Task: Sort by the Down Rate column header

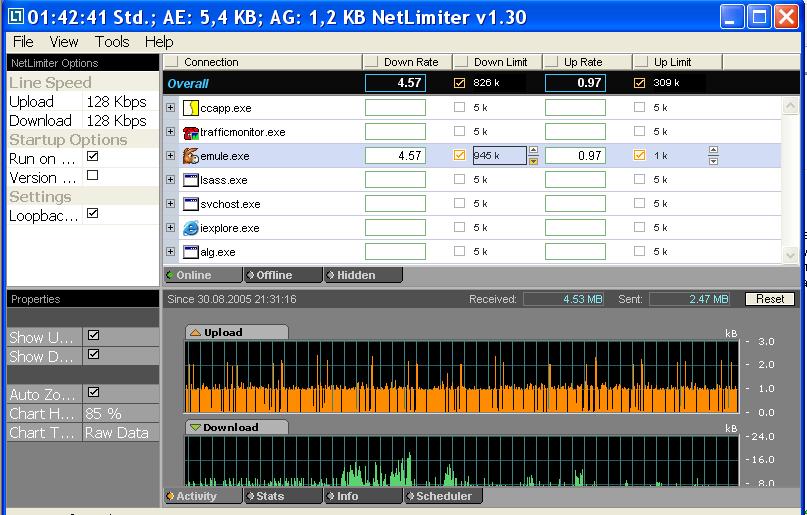Action: [408, 62]
